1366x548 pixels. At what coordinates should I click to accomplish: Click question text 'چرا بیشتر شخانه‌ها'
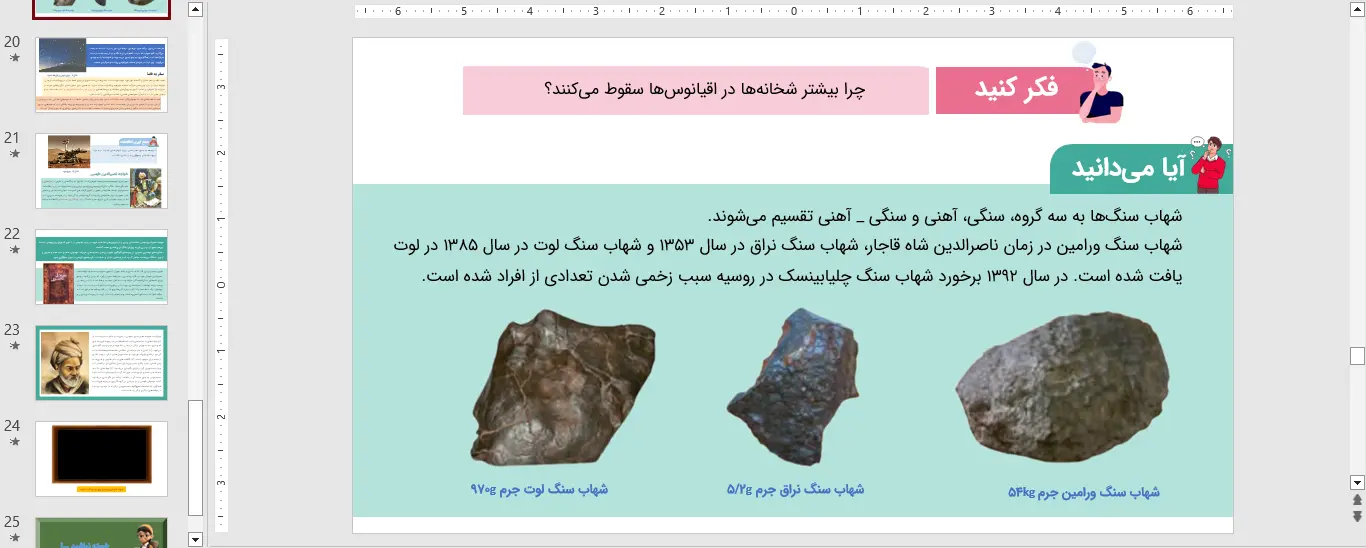[x=704, y=90]
